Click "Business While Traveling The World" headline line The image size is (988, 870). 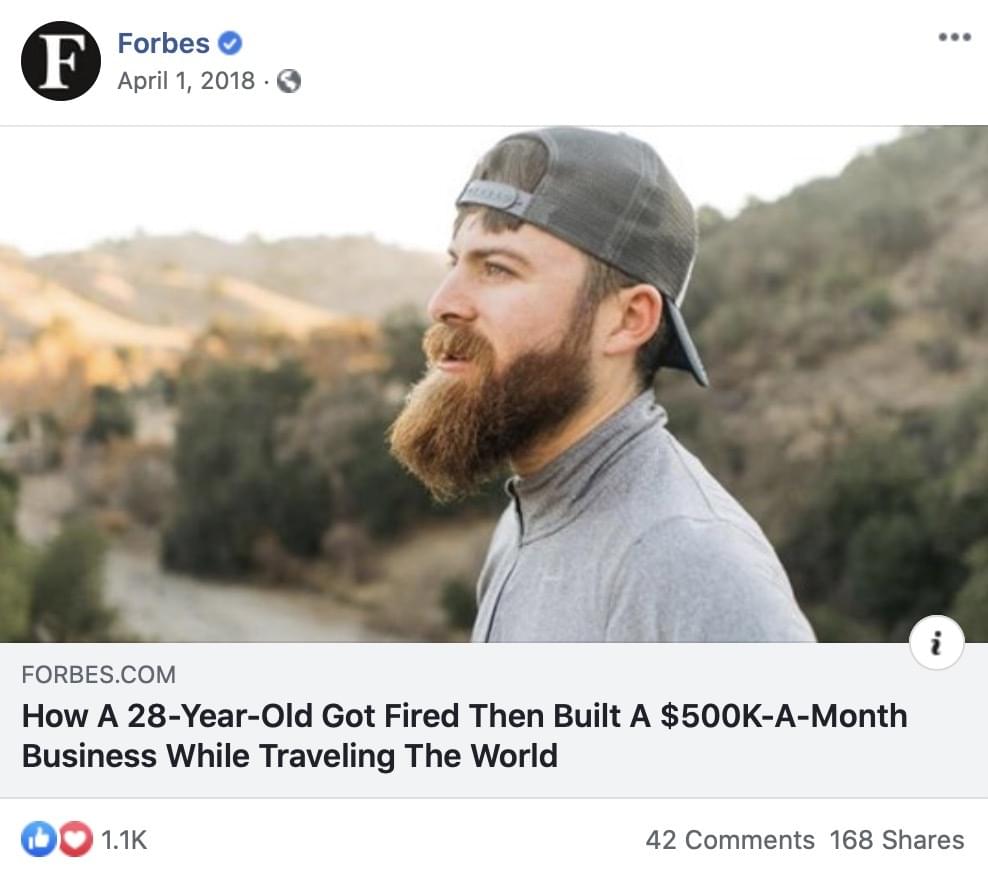[x=289, y=755]
